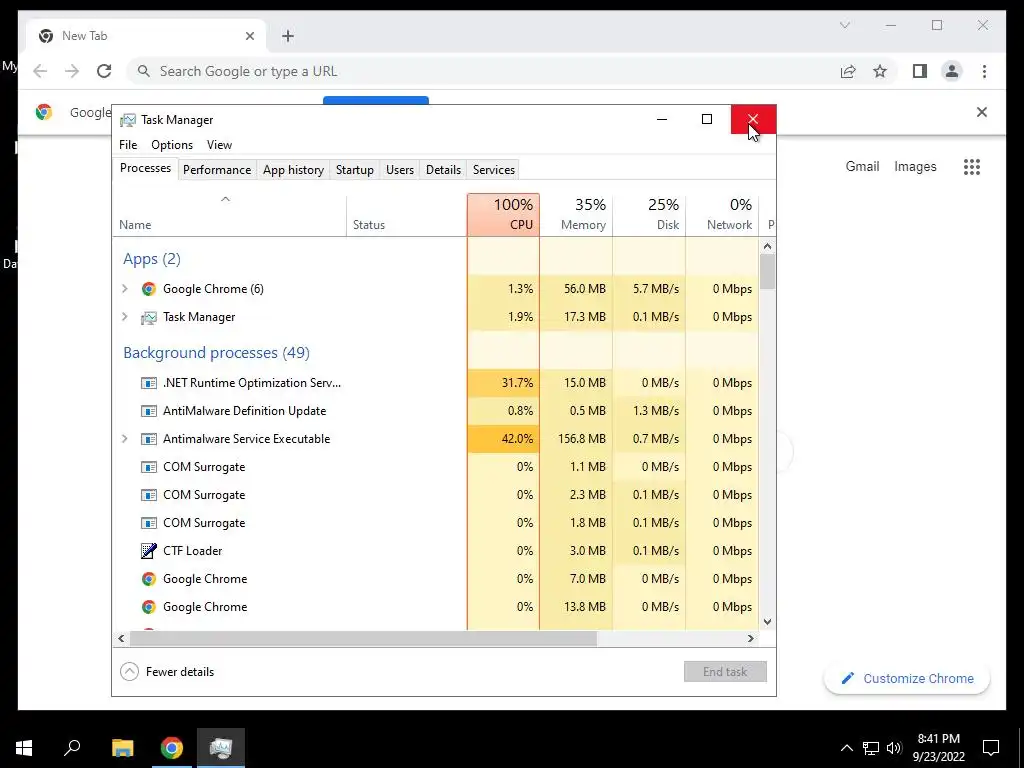The width and height of the screenshot is (1024, 768).
Task: Open Windows Start menu
Action: click(24, 748)
